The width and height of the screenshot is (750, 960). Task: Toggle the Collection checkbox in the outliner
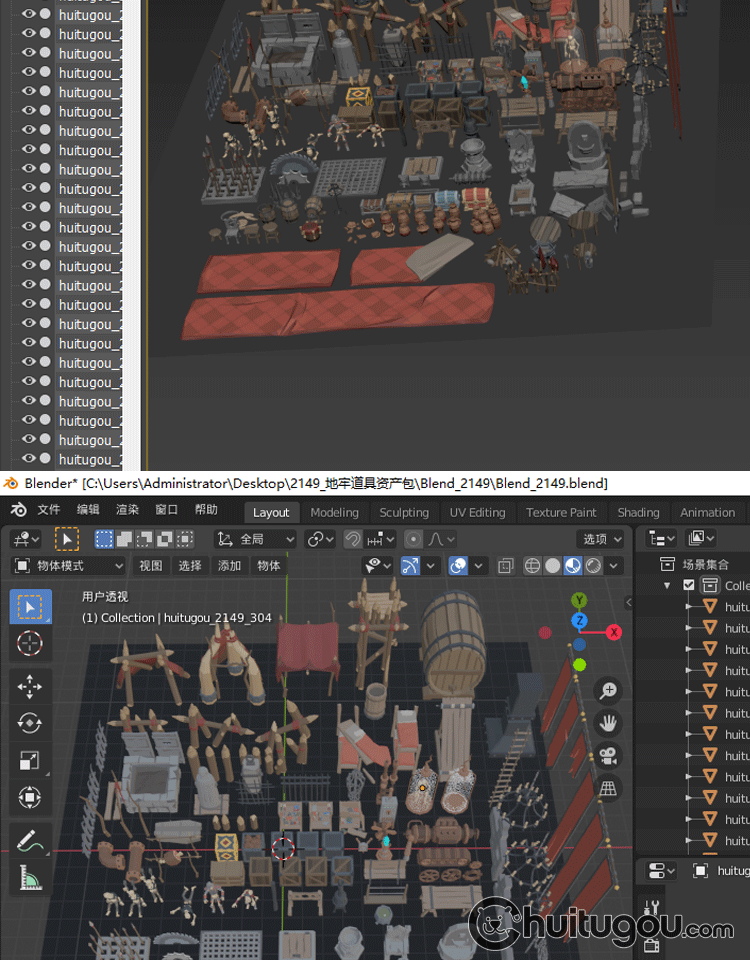pyautogui.click(x=688, y=585)
